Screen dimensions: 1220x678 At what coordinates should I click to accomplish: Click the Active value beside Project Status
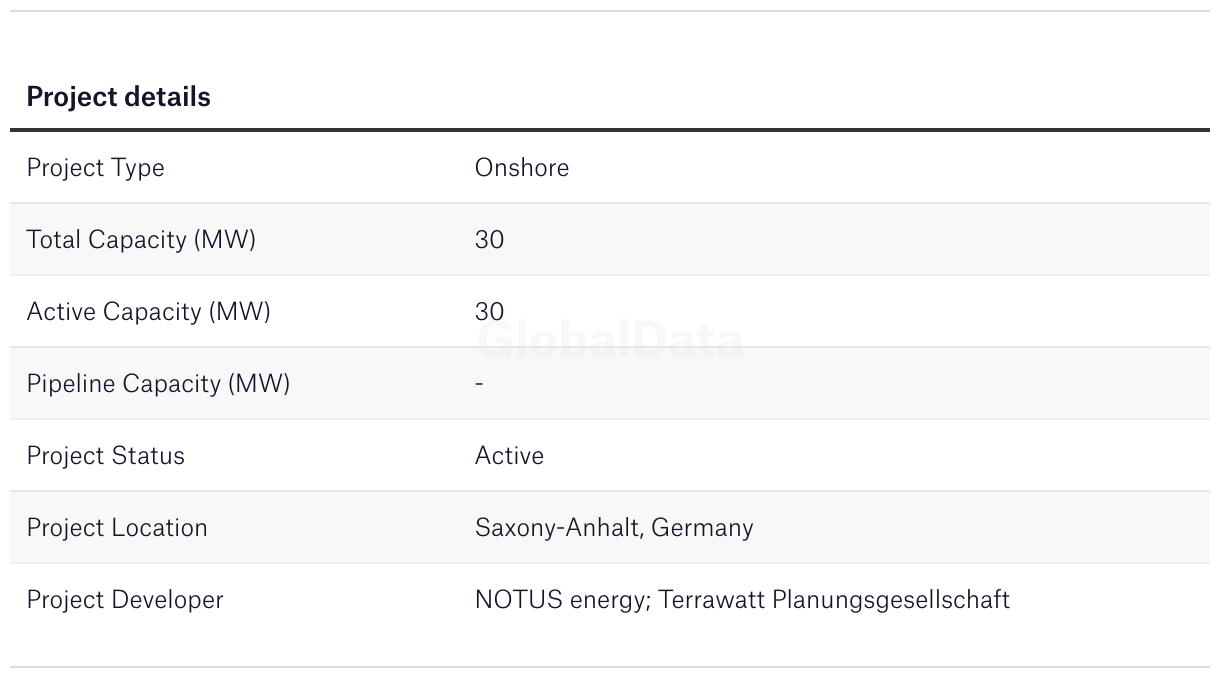509,455
